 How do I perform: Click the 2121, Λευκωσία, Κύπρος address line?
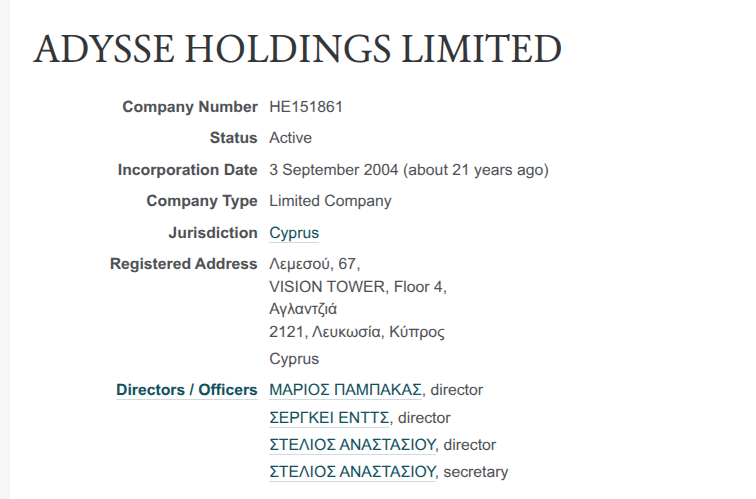pyautogui.click(x=357, y=332)
